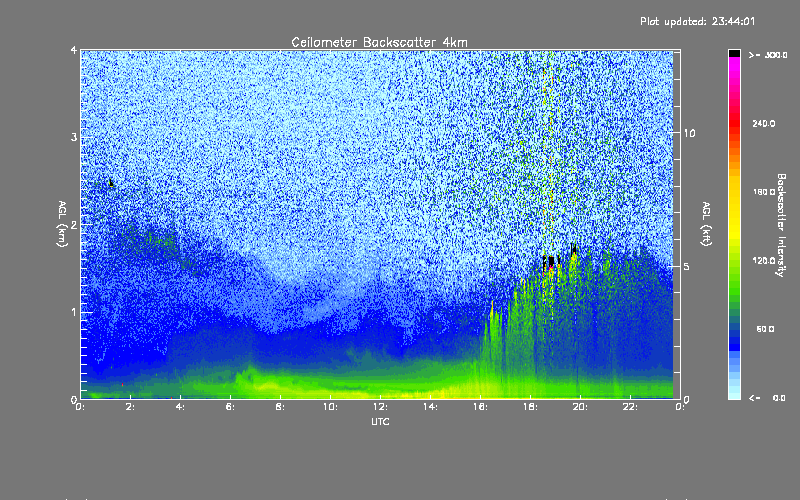Click the '5' kft tick on the right axis

pyautogui.click(x=687, y=266)
